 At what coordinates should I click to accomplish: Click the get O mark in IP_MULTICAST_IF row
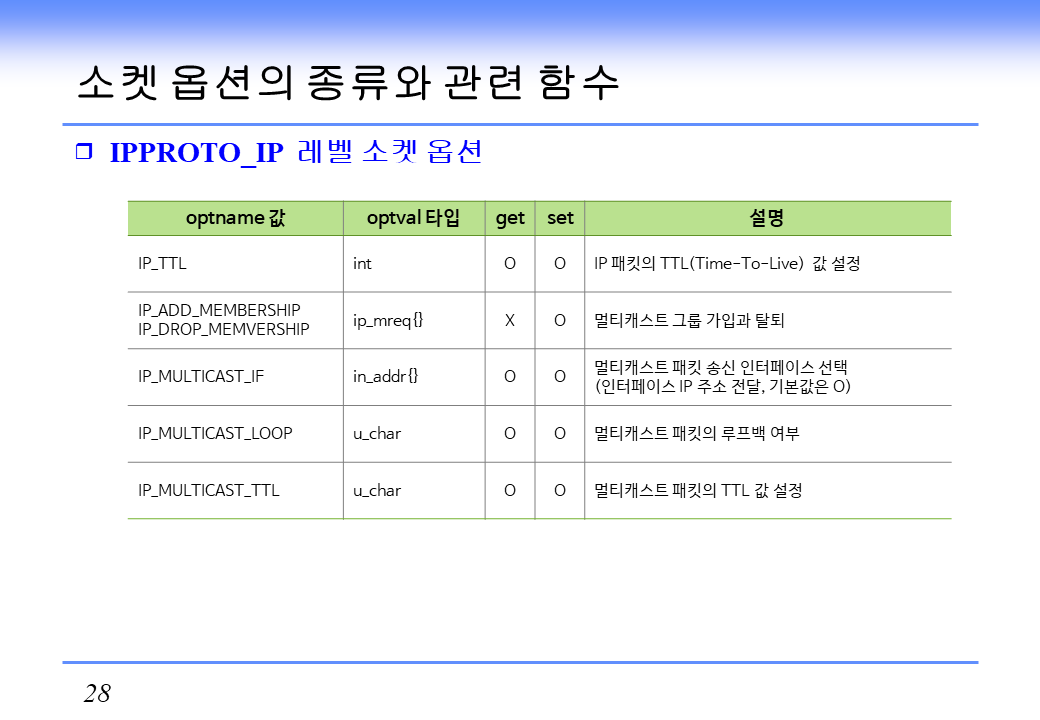510,376
